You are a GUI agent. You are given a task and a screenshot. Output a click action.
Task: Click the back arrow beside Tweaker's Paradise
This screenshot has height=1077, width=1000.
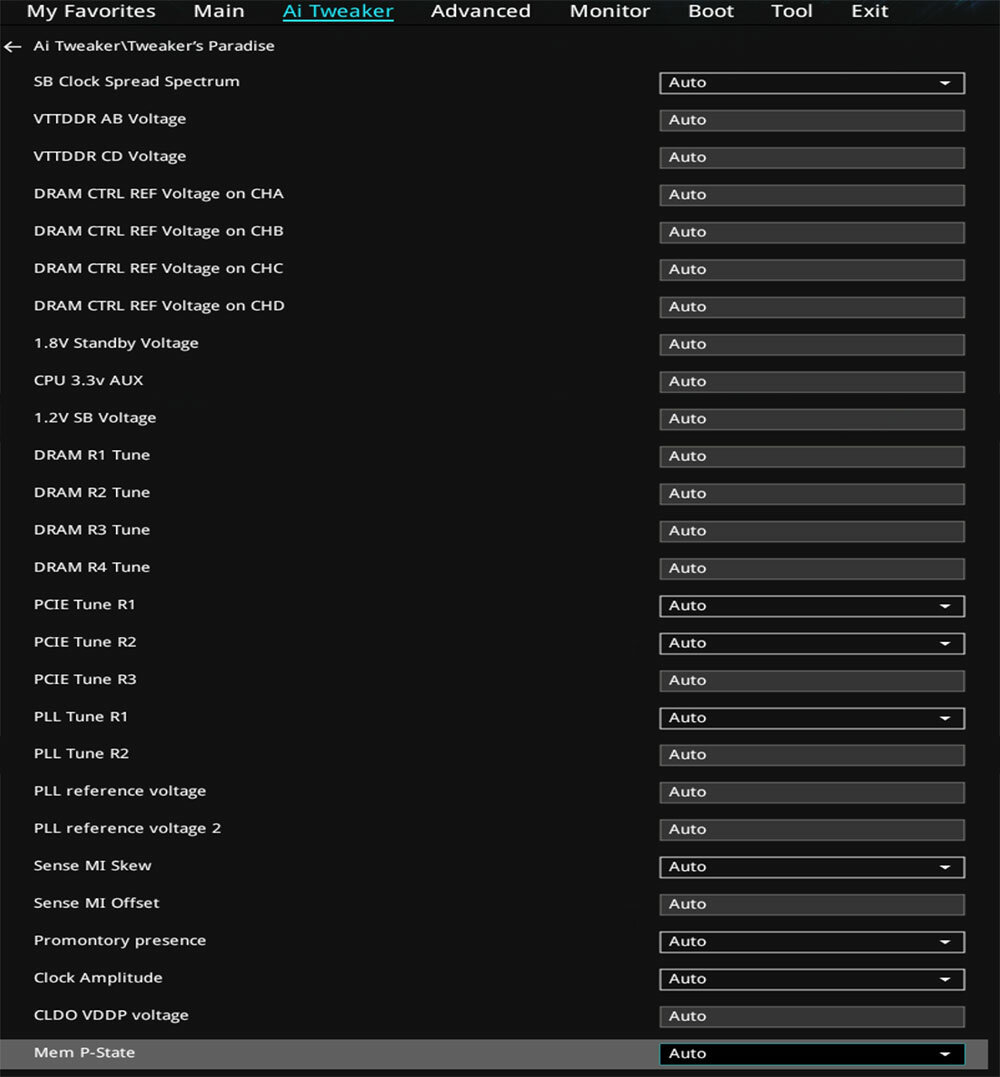click(12, 47)
